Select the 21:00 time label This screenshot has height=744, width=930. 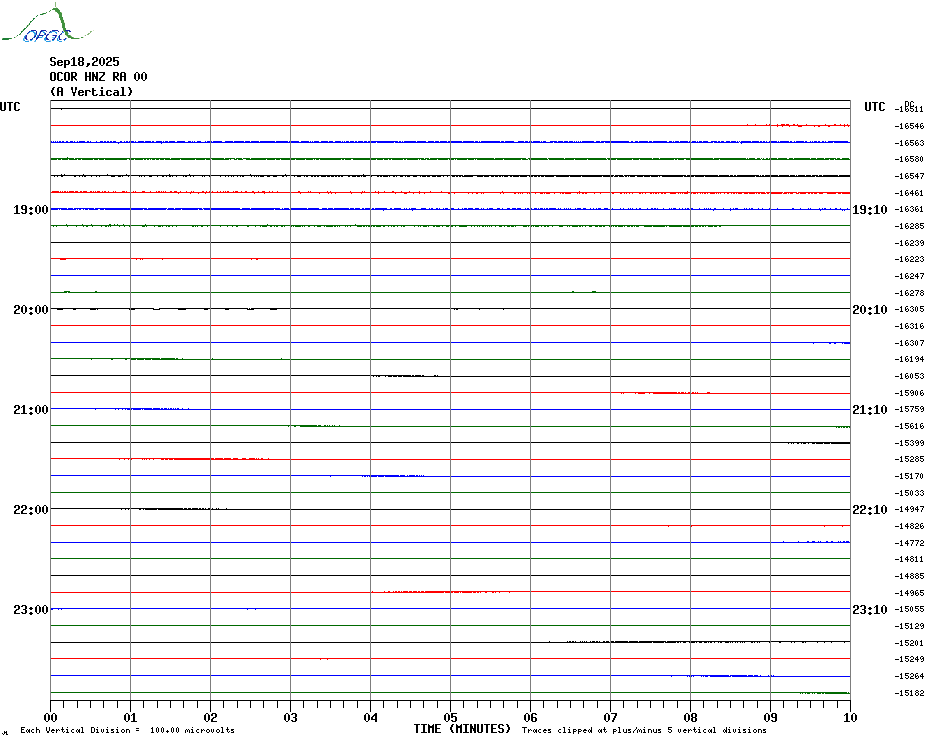pos(31,409)
